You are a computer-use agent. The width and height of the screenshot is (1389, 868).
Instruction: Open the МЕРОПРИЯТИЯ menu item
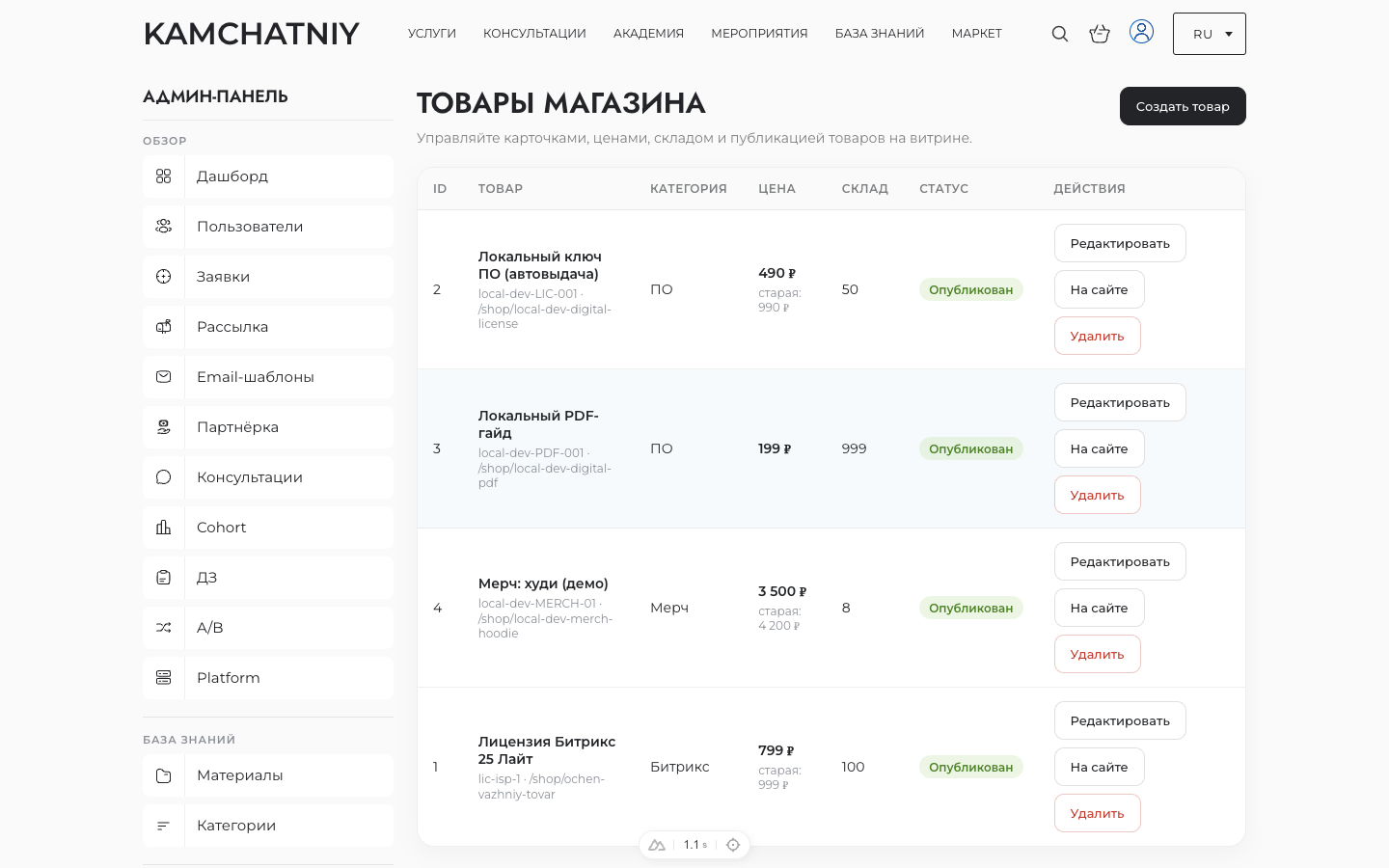click(x=759, y=34)
